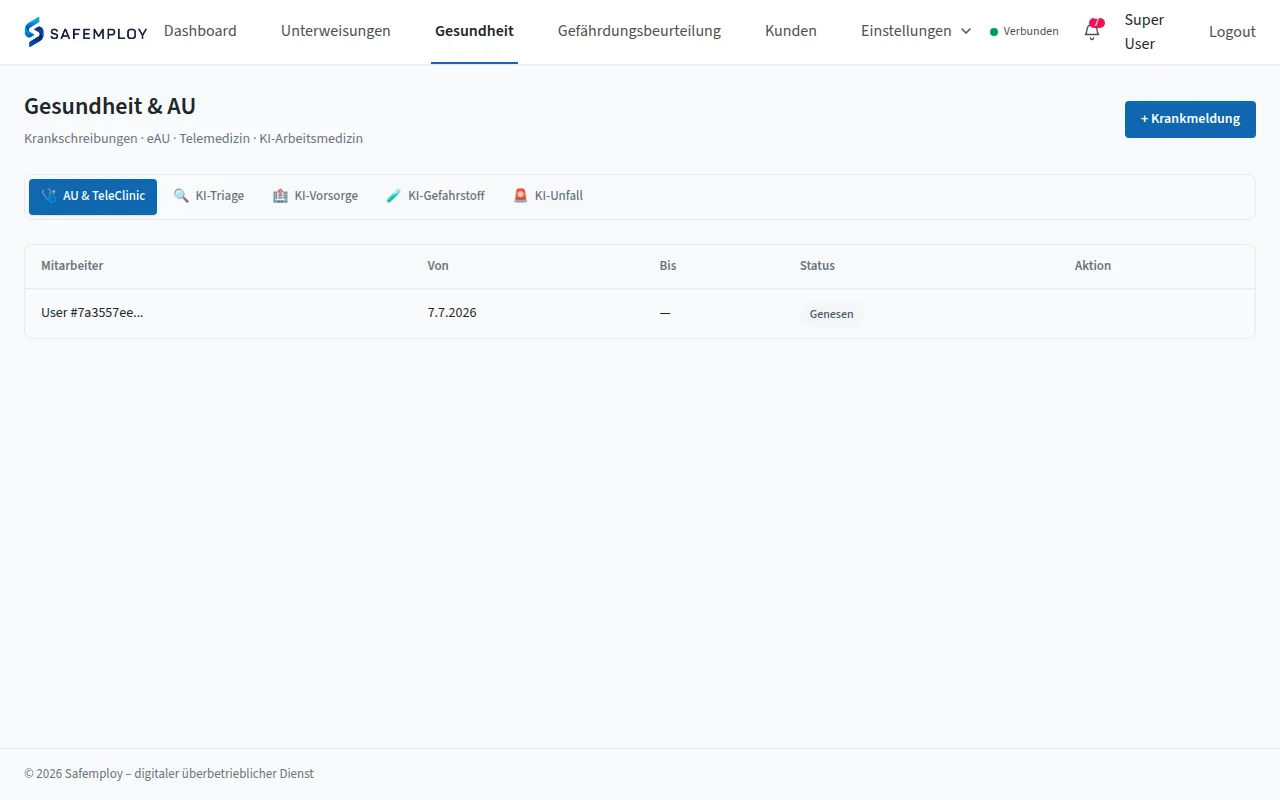Image resolution: width=1280 pixels, height=800 pixels.
Task: Expand the Einstellungen dropdown chevron
Action: [966, 31]
